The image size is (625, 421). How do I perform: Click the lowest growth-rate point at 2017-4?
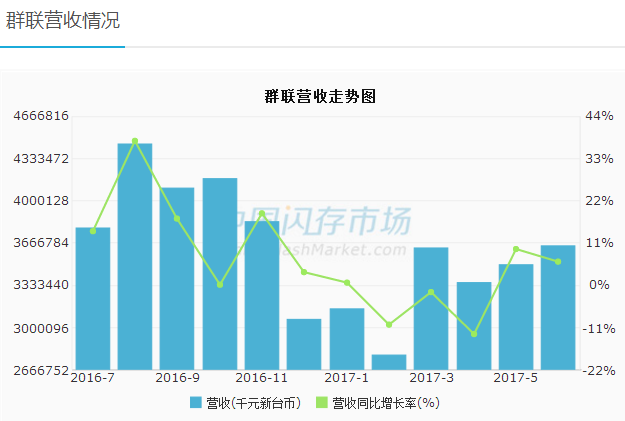[x=474, y=334]
